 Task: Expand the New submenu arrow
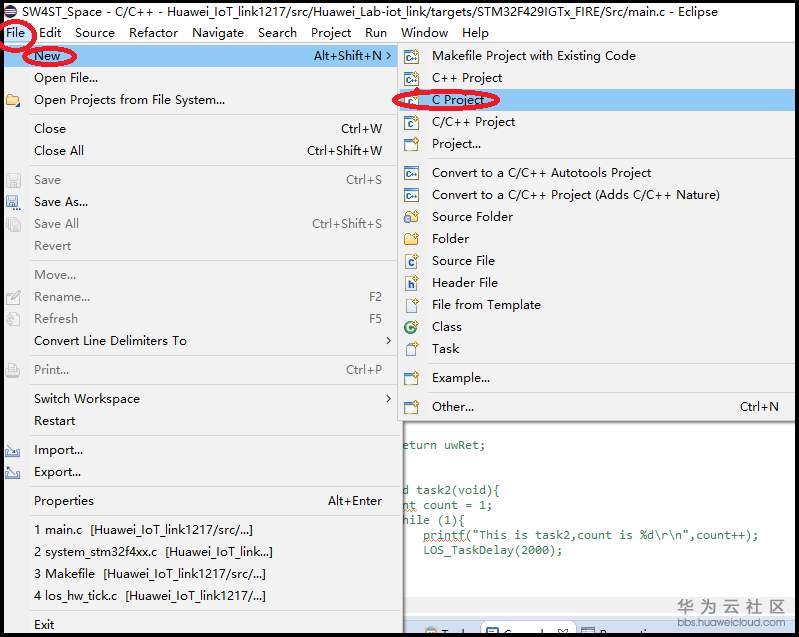[x=389, y=55]
